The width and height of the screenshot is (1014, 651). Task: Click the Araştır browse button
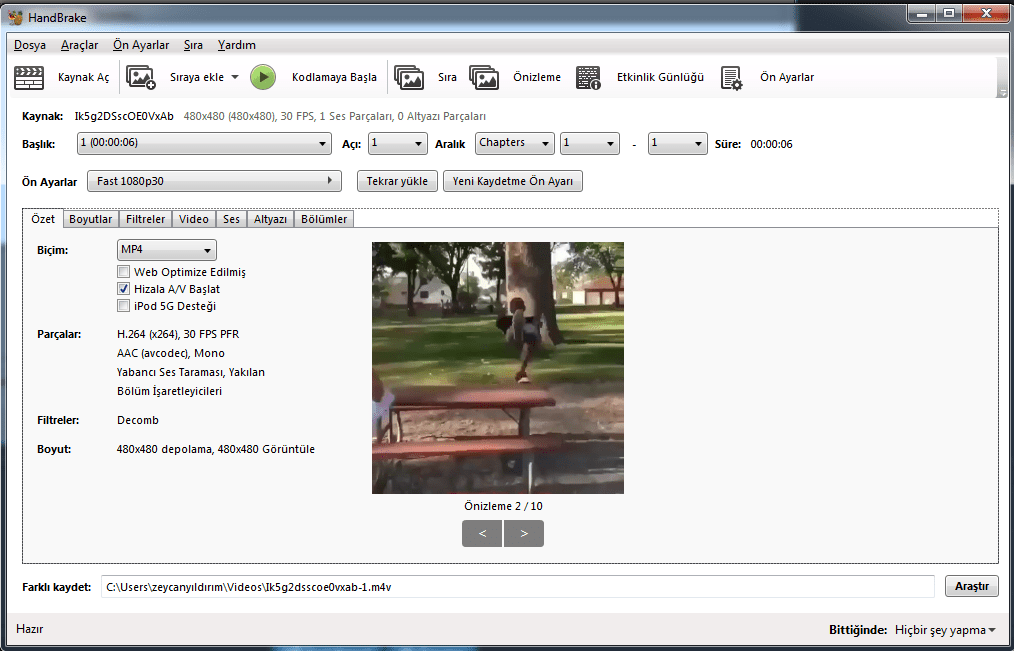click(x=972, y=586)
